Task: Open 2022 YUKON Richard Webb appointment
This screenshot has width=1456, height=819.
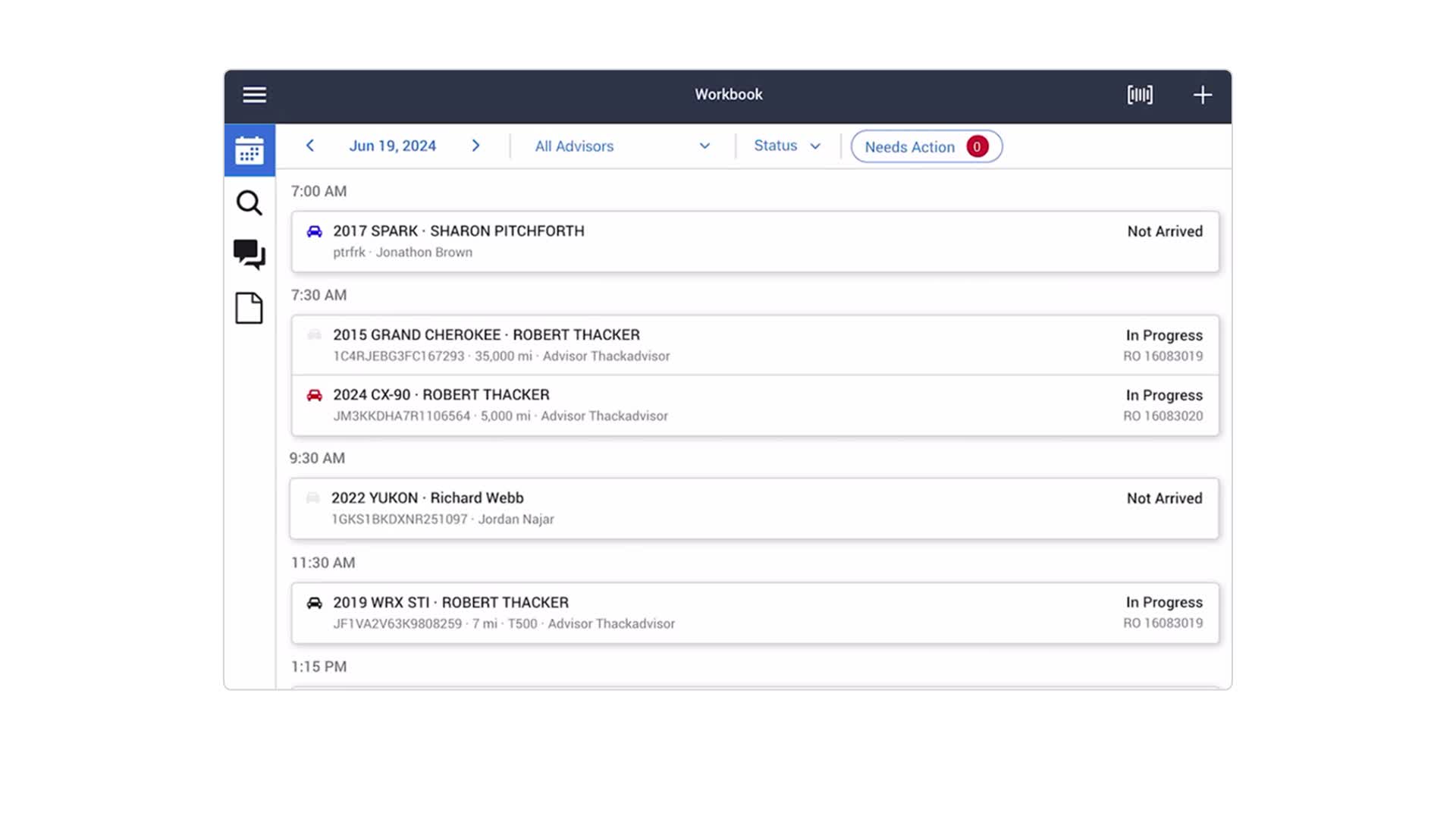Action: click(x=755, y=508)
